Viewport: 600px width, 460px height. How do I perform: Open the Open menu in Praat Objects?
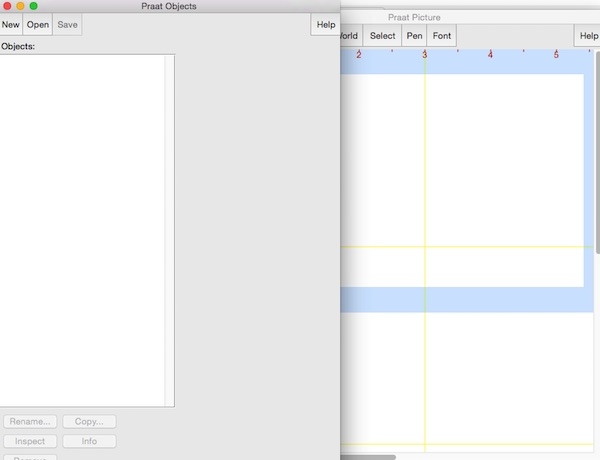pyautogui.click(x=38, y=24)
